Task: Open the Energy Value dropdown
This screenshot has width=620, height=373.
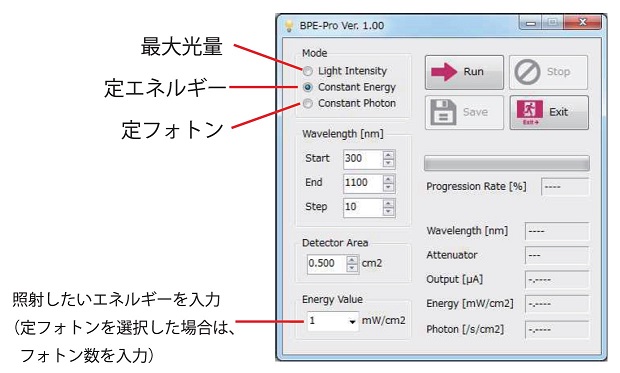Action: tap(352, 322)
